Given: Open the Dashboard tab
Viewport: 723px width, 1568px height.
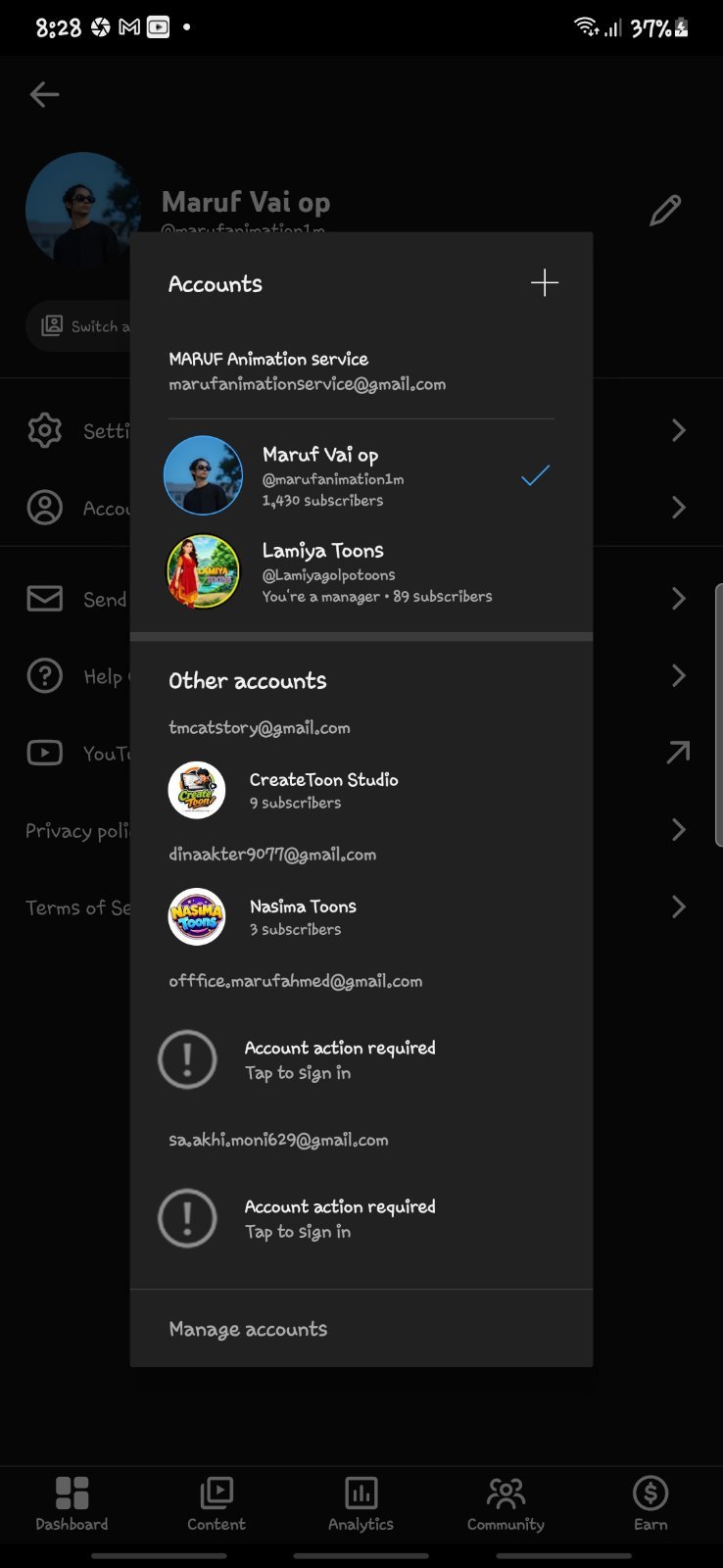Looking at the screenshot, I should [72, 1503].
